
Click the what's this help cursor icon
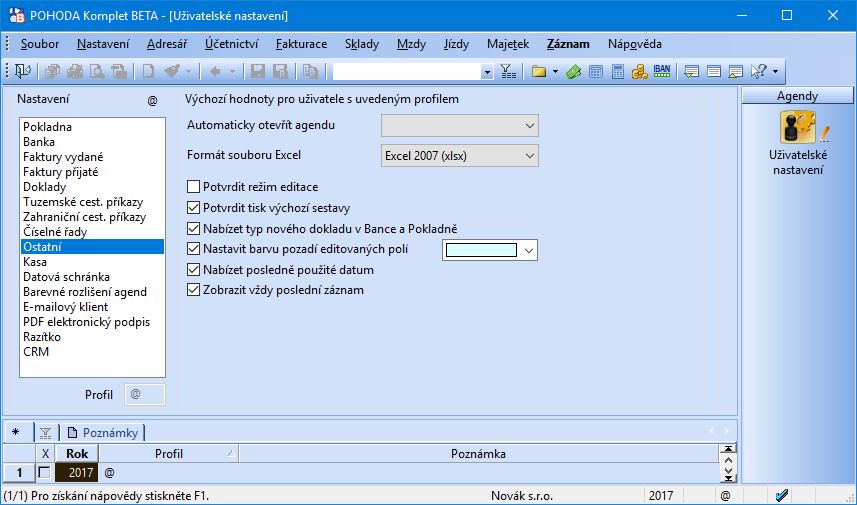click(x=759, y=71)
